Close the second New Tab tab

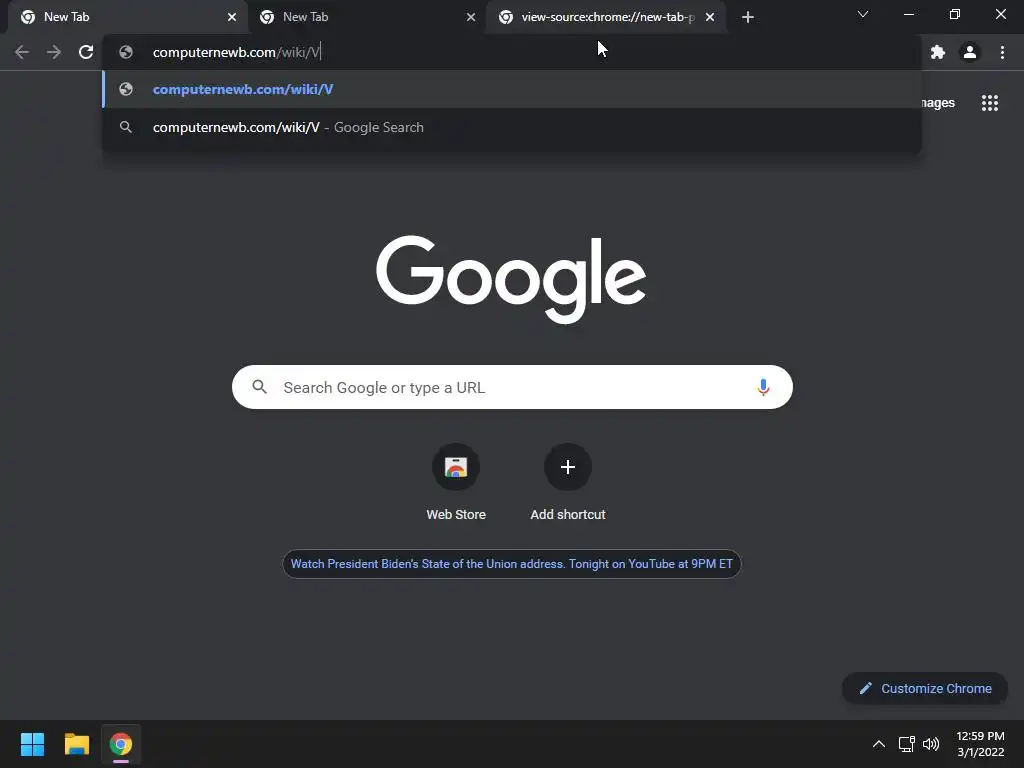pos(471,17)
